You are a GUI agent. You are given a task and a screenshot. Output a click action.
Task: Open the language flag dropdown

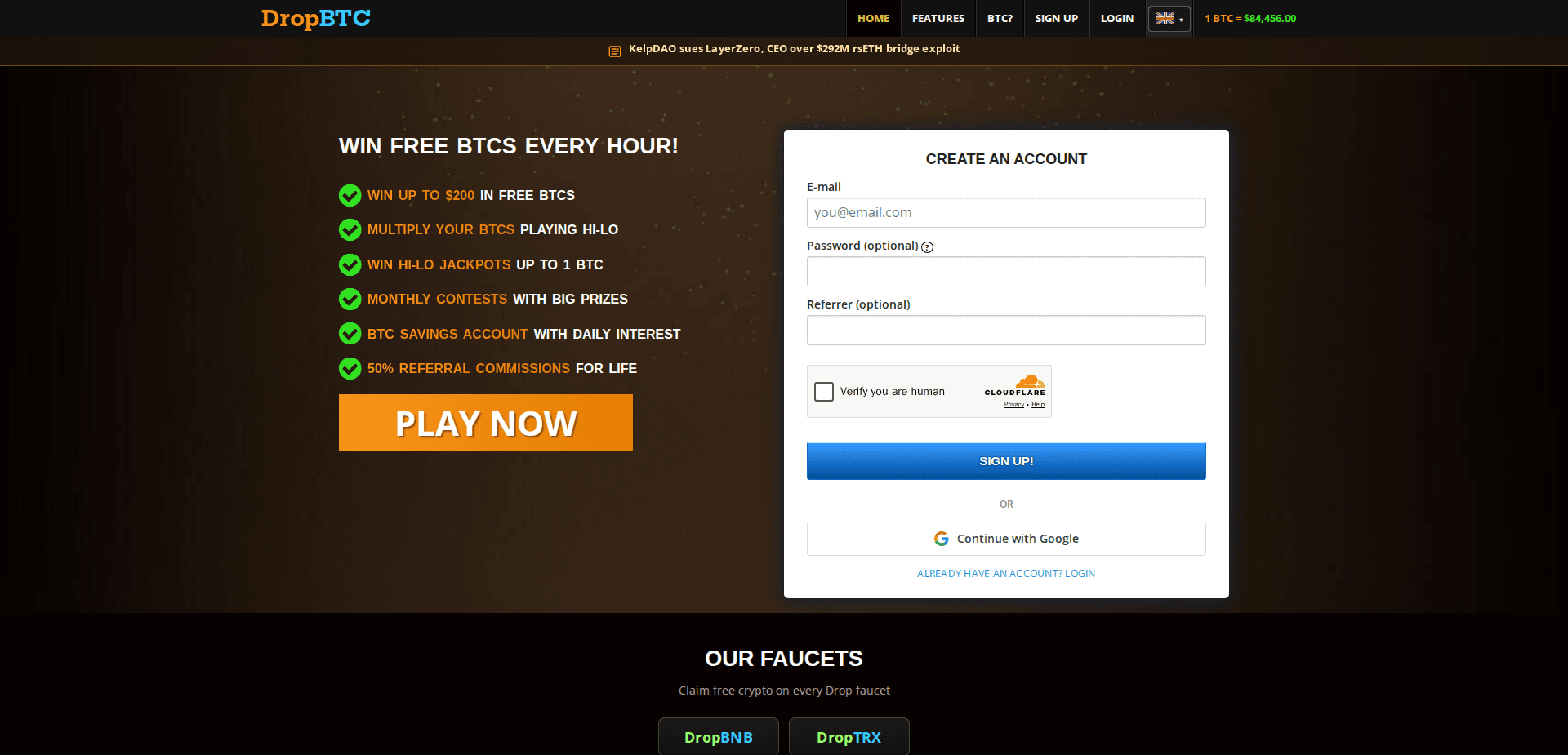click(1169, 19)
